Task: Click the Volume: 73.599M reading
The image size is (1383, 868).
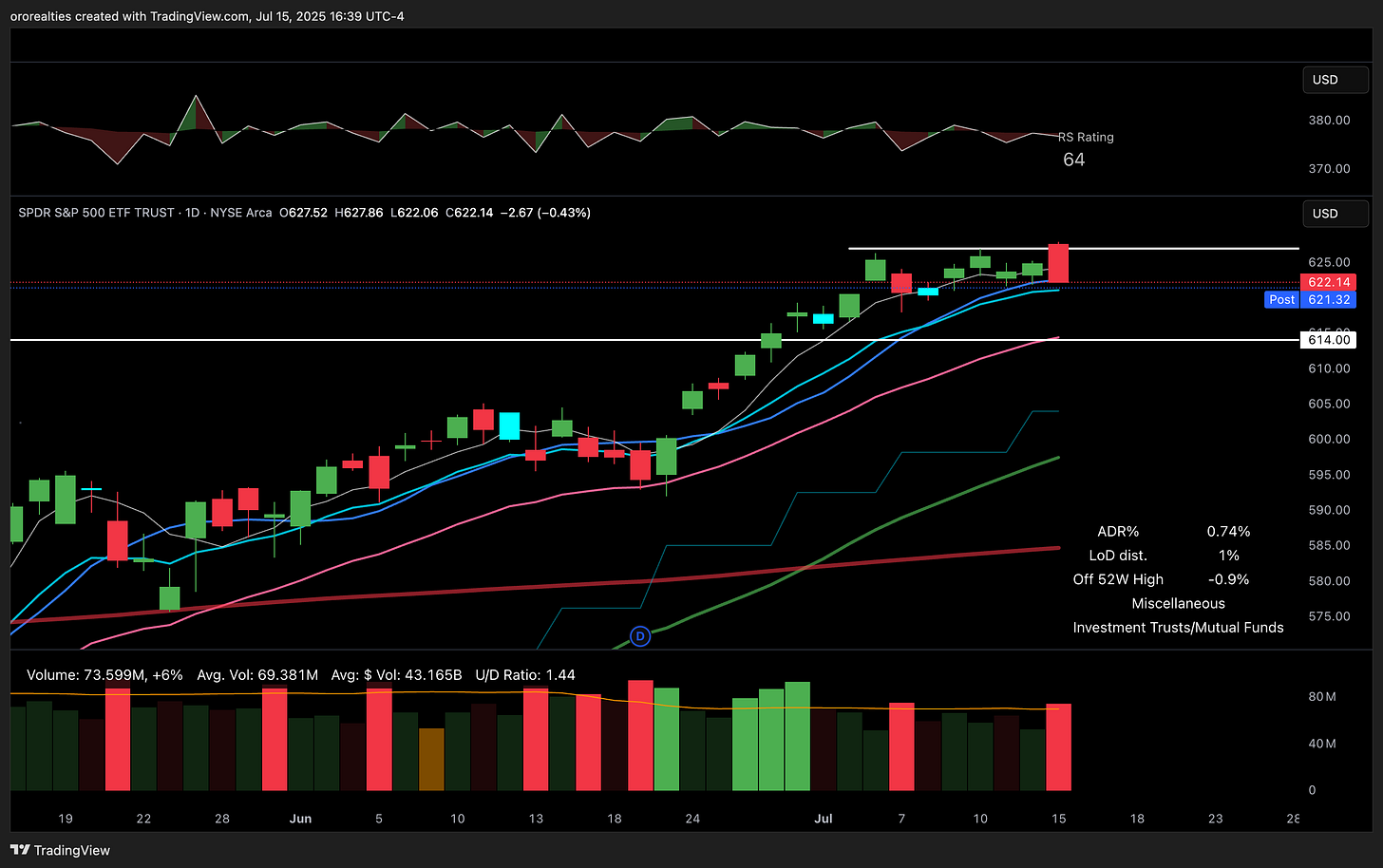Action: 104,674
